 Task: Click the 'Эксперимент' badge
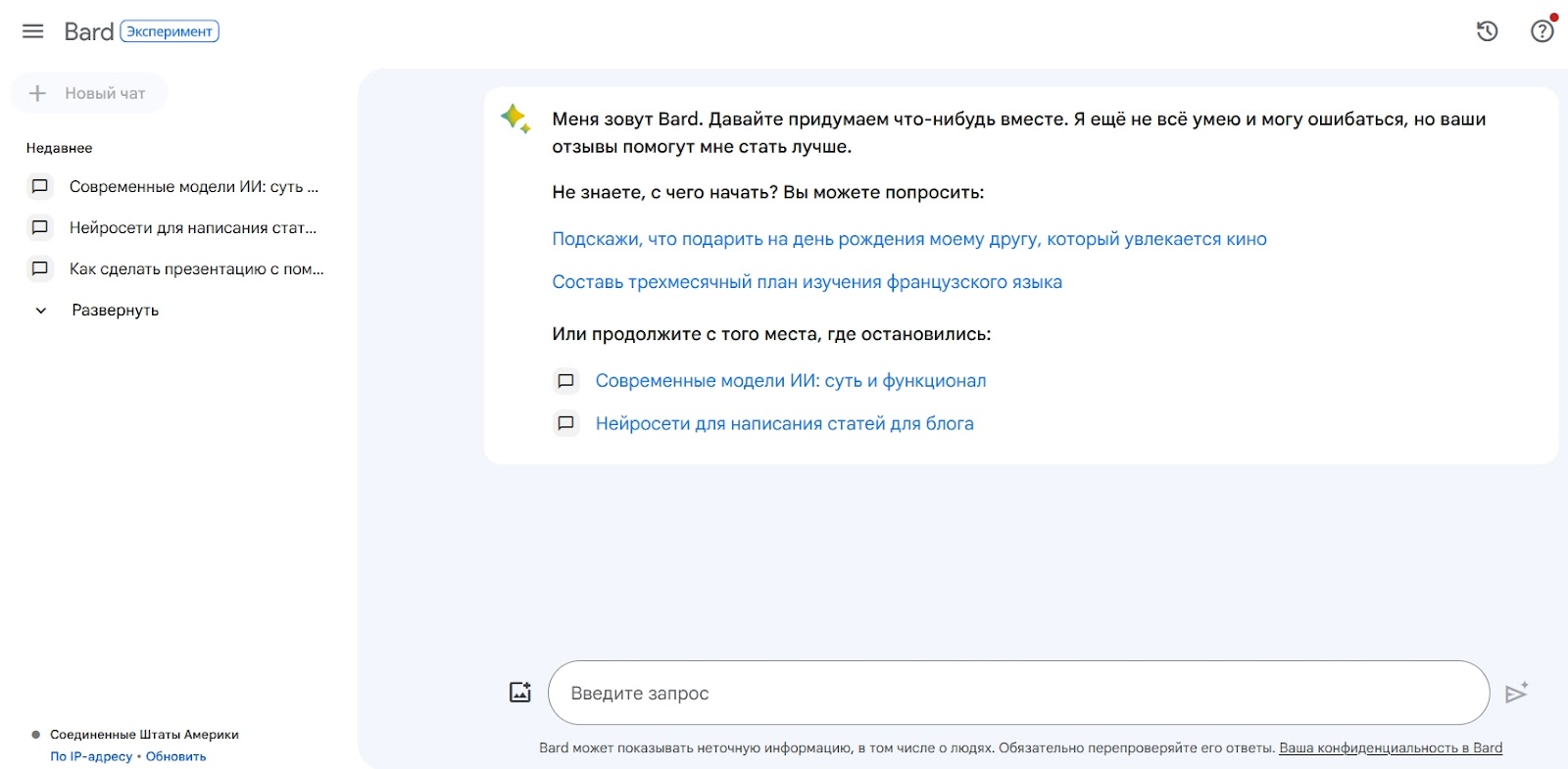point(170,31)
